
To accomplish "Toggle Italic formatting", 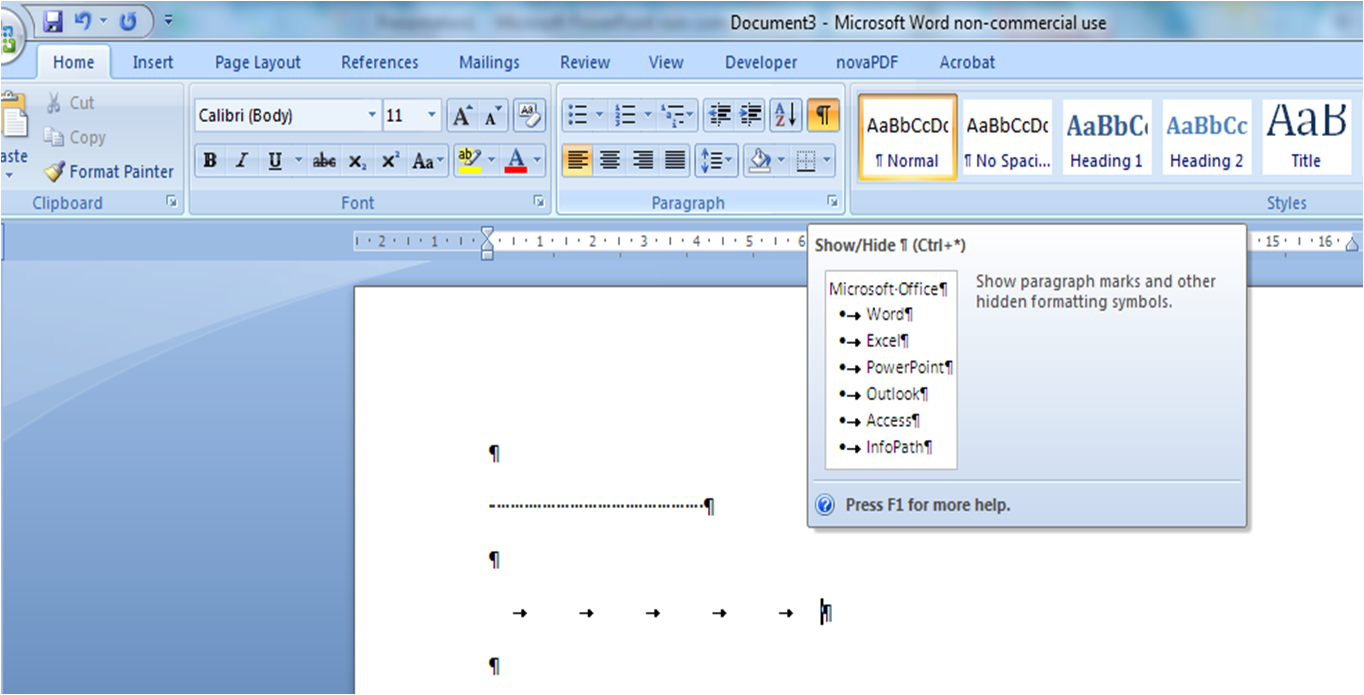I will pos(241,161).
